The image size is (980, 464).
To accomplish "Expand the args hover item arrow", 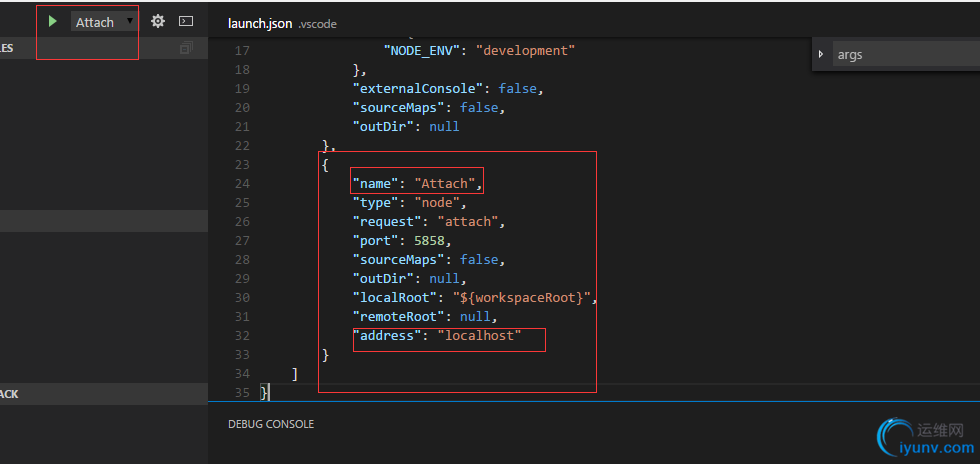I will pos(821,54).
